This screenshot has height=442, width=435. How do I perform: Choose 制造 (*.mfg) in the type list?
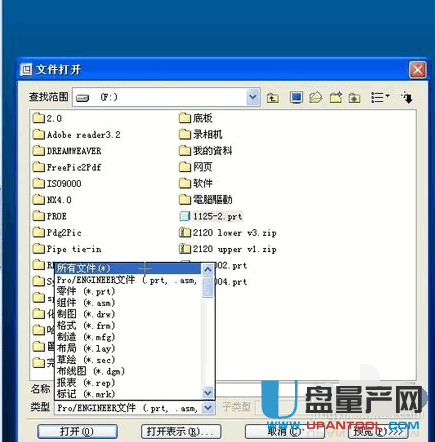128,337
